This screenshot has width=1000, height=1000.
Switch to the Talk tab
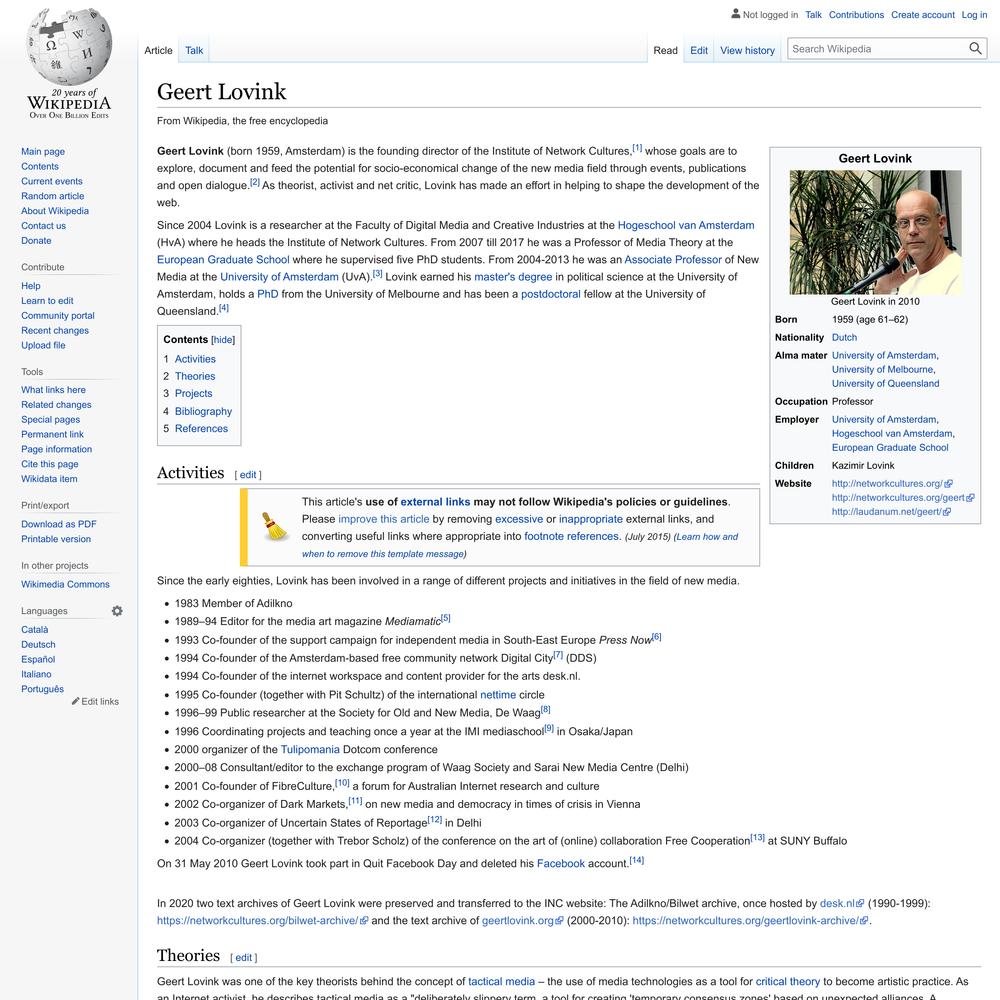[x=194, y=50]
